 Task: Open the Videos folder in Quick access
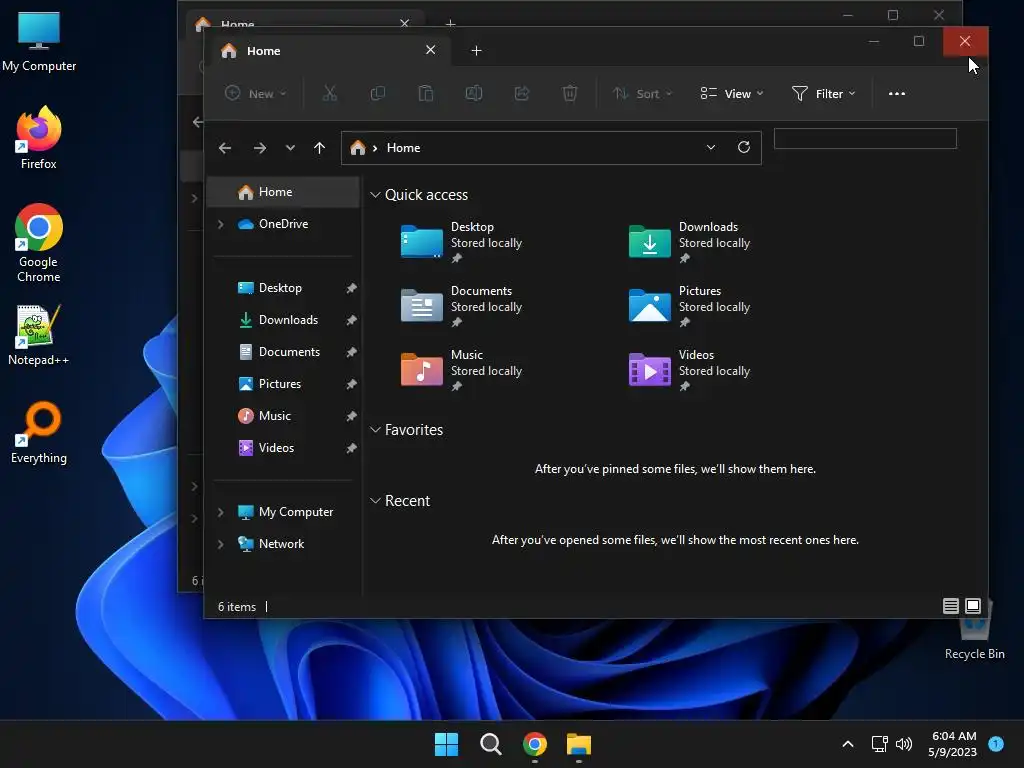pos(689,370)
